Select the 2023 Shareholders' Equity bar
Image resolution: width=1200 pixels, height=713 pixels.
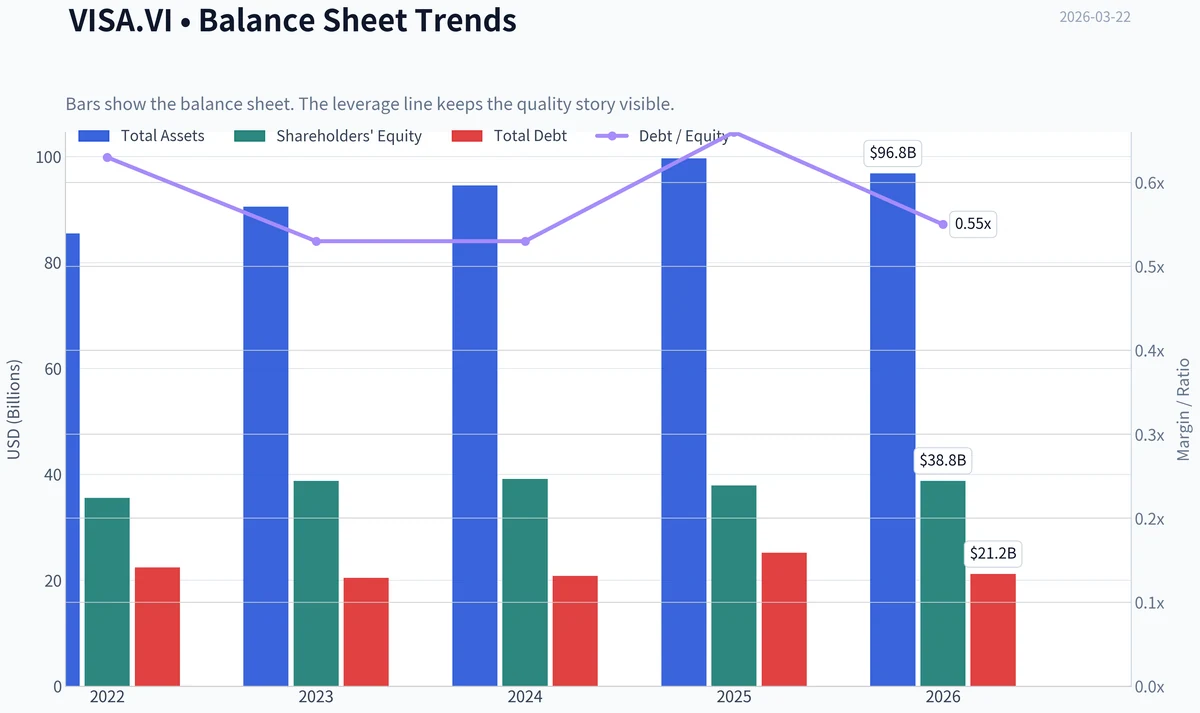point(316,583)
